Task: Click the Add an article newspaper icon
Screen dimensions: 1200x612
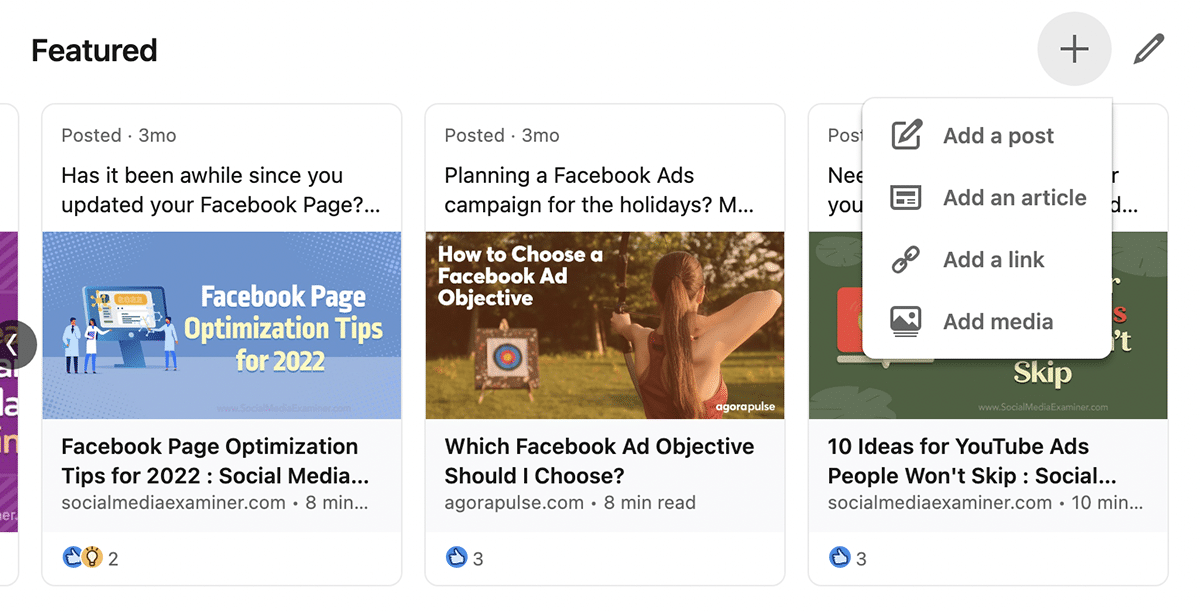Action: coord(906,198)
